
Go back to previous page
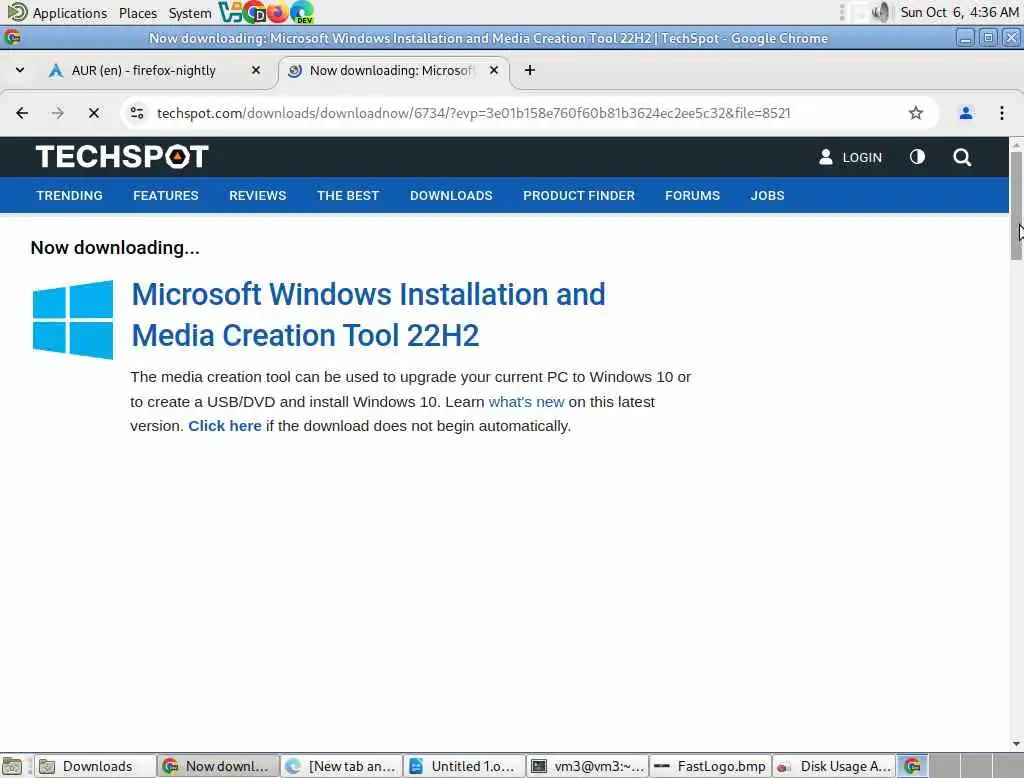22,113
